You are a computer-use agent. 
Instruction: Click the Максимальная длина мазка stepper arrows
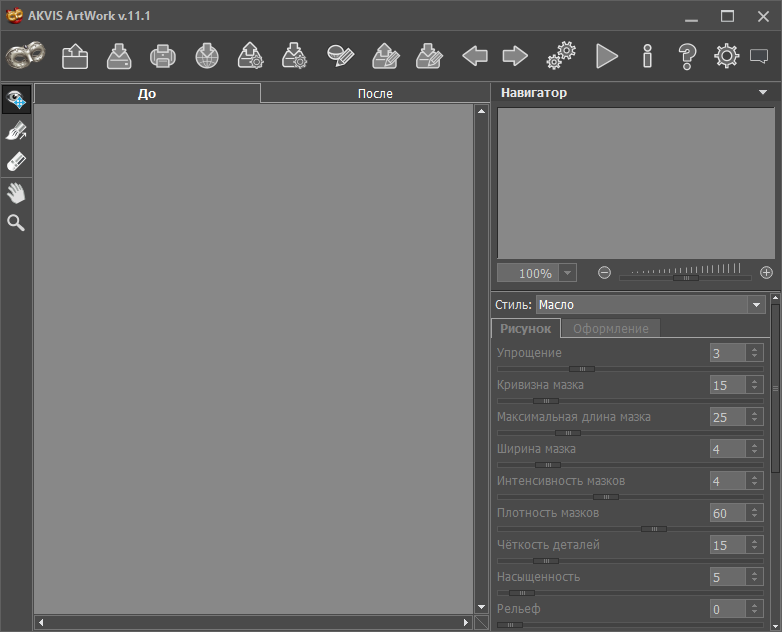click(x=755, y=417)
